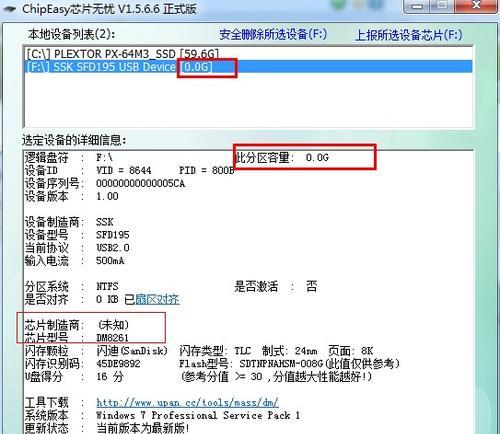Open the 扇区对齐 hyperlink

tap(157, 299)
